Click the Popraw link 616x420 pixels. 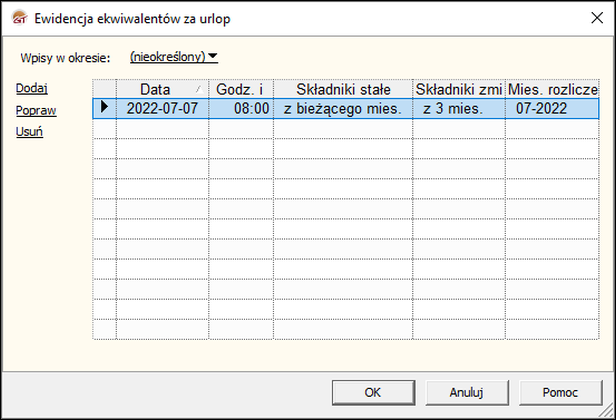click(36, 110)
